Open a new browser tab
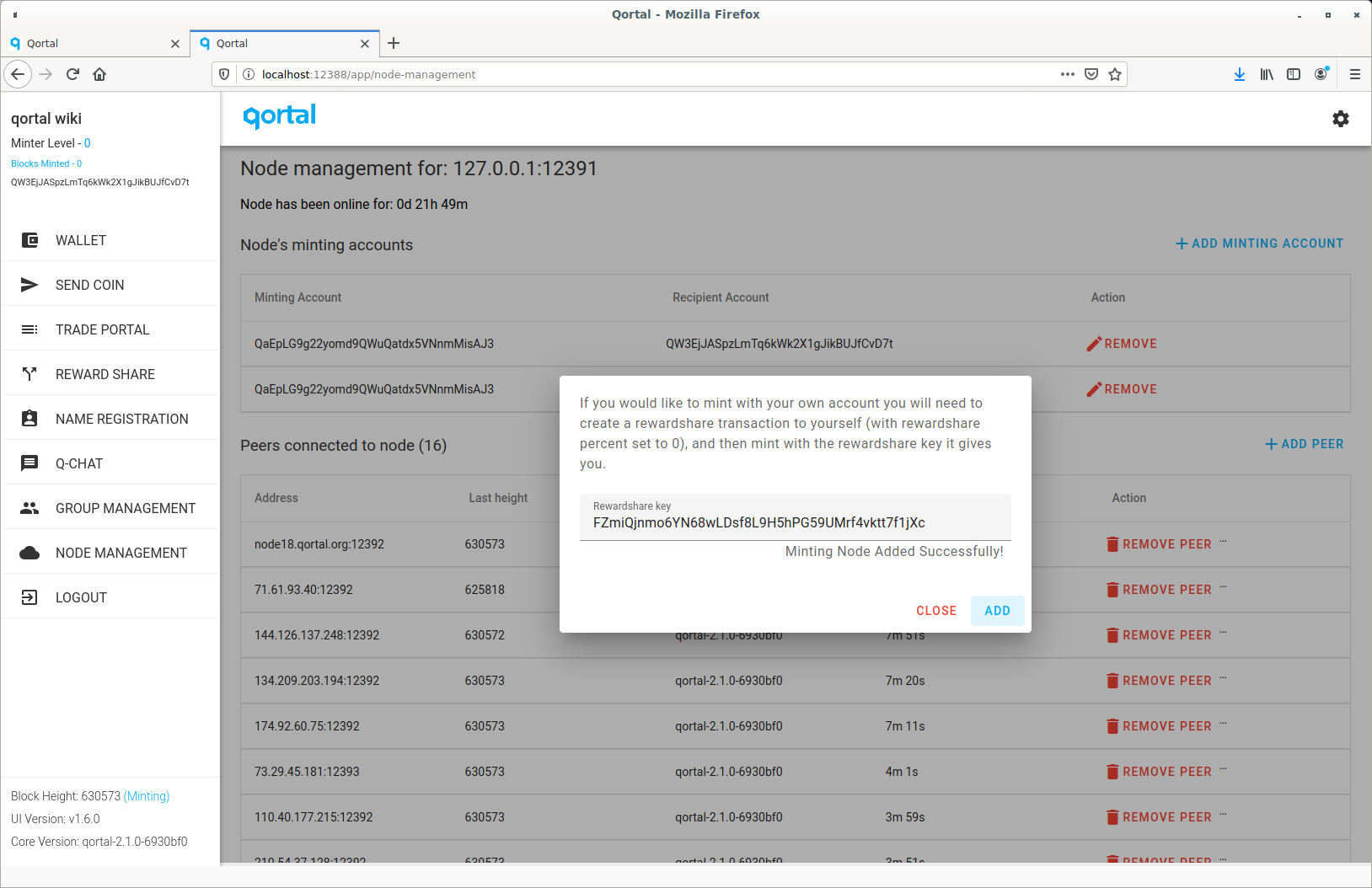Image resolution: width=1372 pixels, height=888 pixels. pyautogui.click(x=394, y=43)
